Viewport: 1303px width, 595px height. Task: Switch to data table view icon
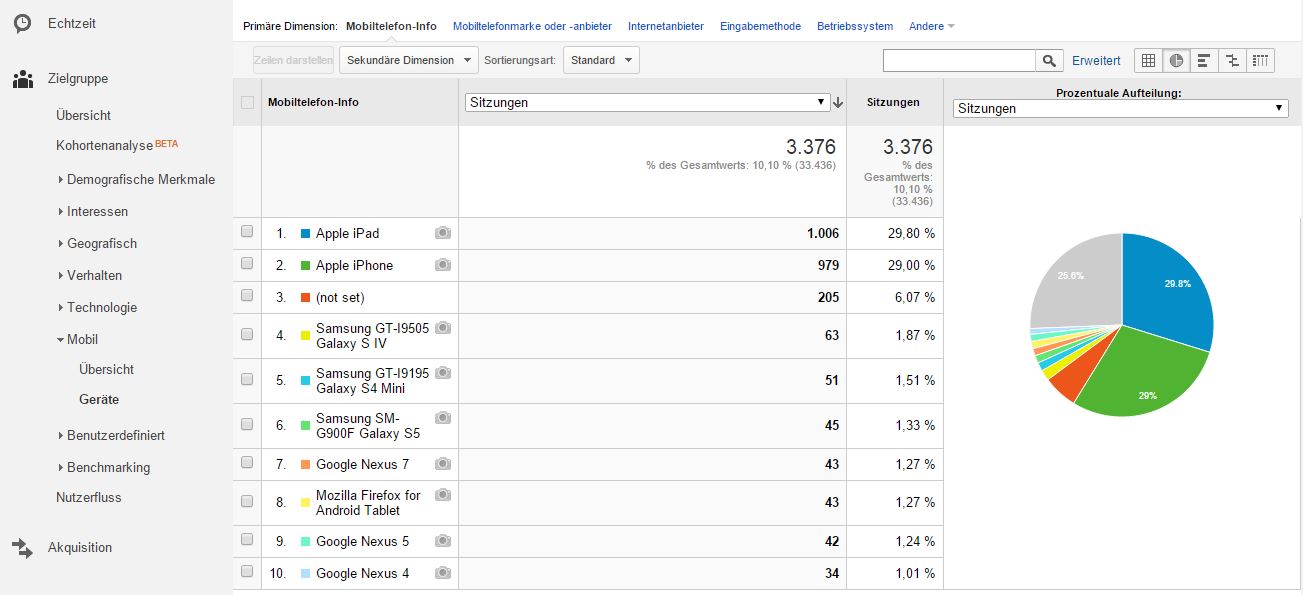(x=1148, y=61)
